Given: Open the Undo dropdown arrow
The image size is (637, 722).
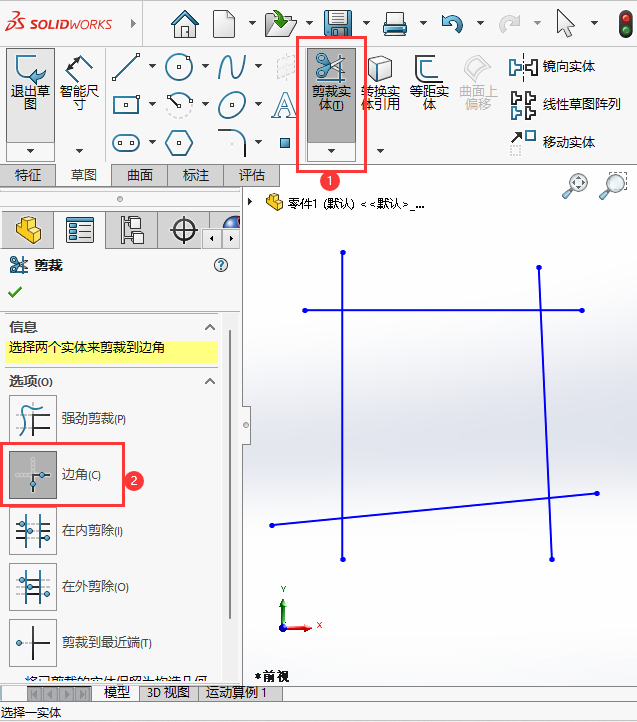Looking at the screenshot, I should [x=480, y=23].
